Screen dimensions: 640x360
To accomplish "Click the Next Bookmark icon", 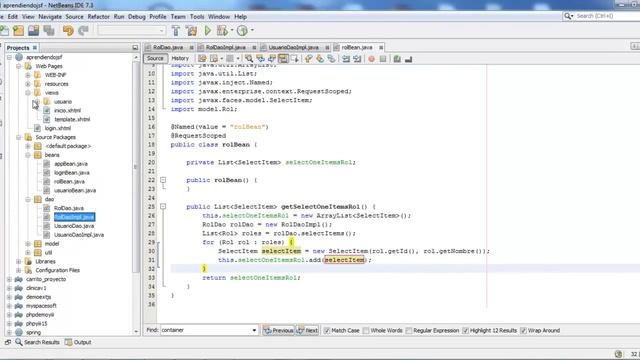I will tap(320, 59).
